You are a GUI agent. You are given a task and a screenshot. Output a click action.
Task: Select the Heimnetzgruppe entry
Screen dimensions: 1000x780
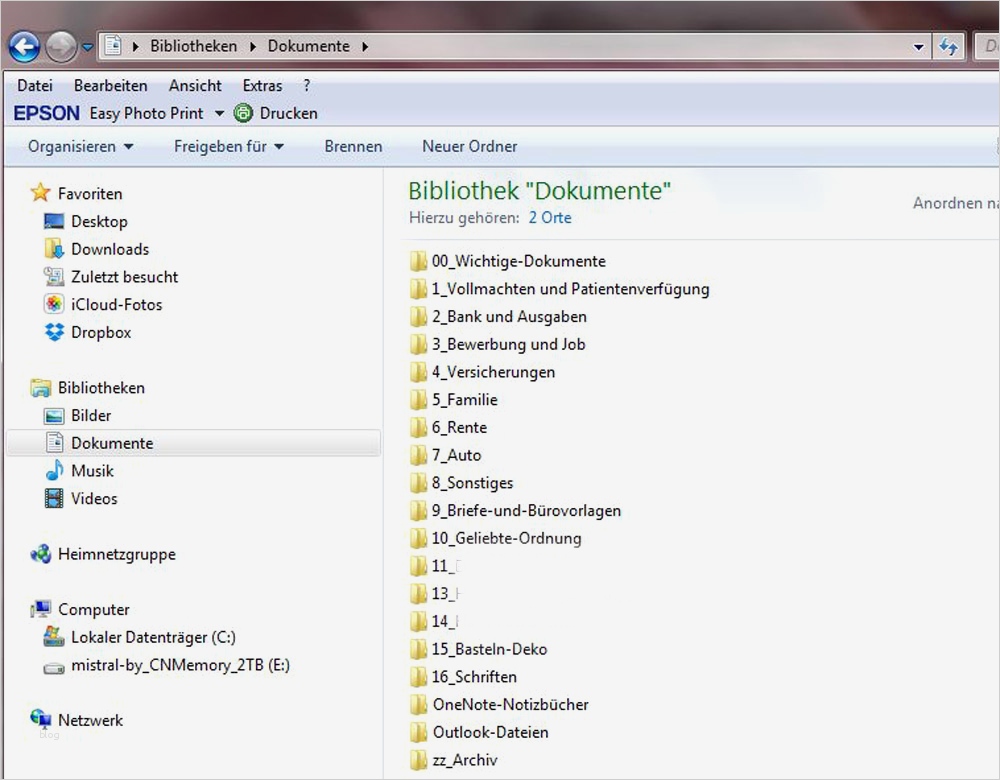click(116, 554)
